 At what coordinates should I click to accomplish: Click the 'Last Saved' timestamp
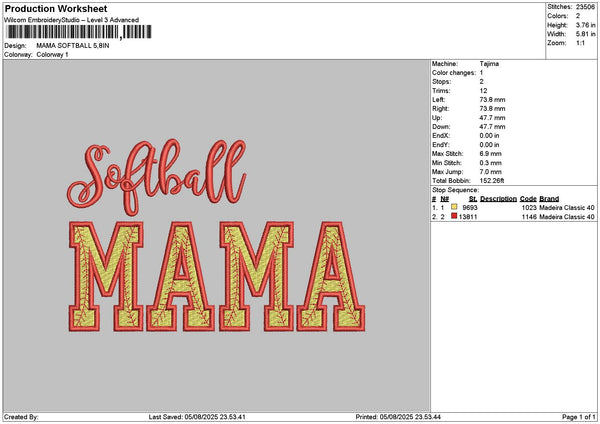[x=197, y=417]
